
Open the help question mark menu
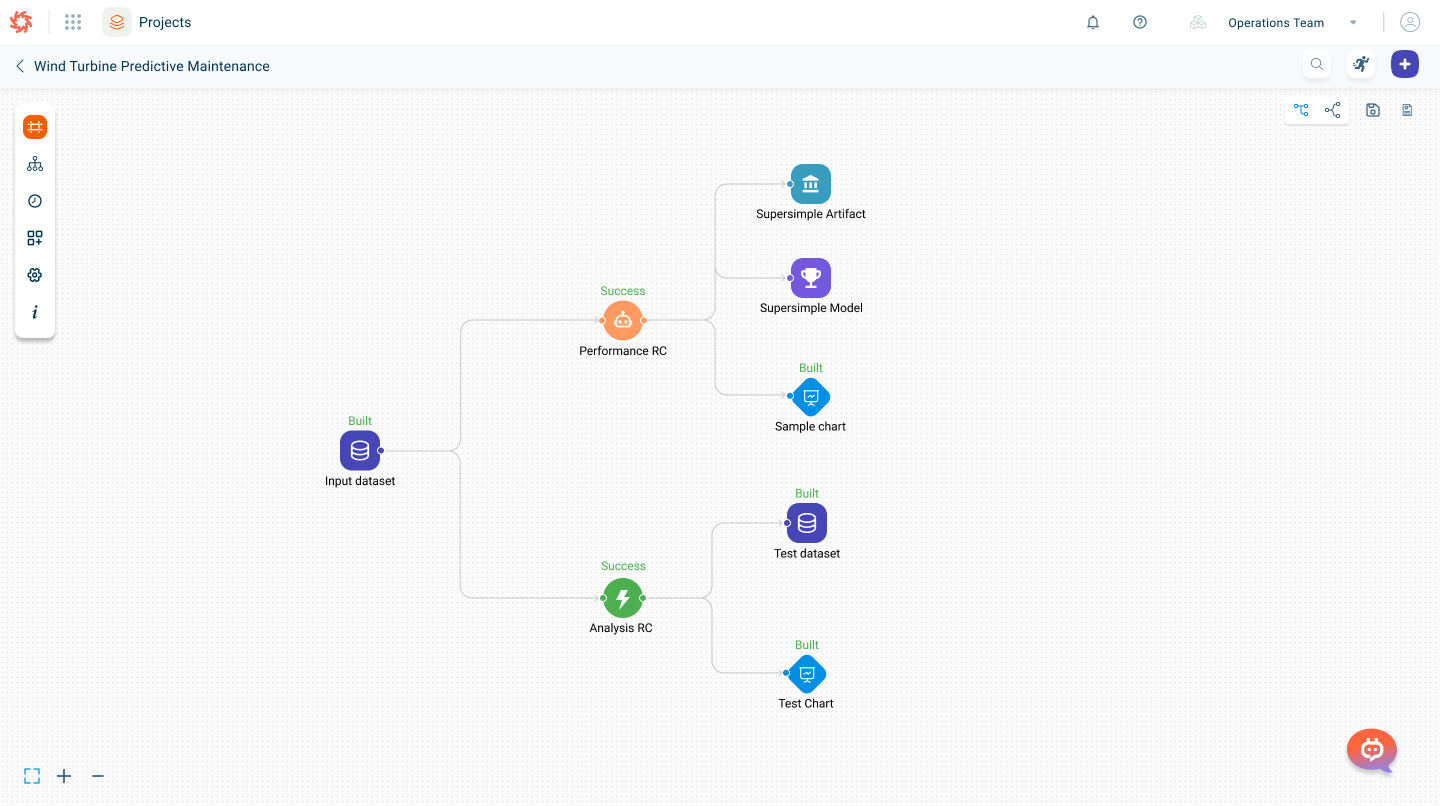pyautogui.click(x=1139, y=22)
